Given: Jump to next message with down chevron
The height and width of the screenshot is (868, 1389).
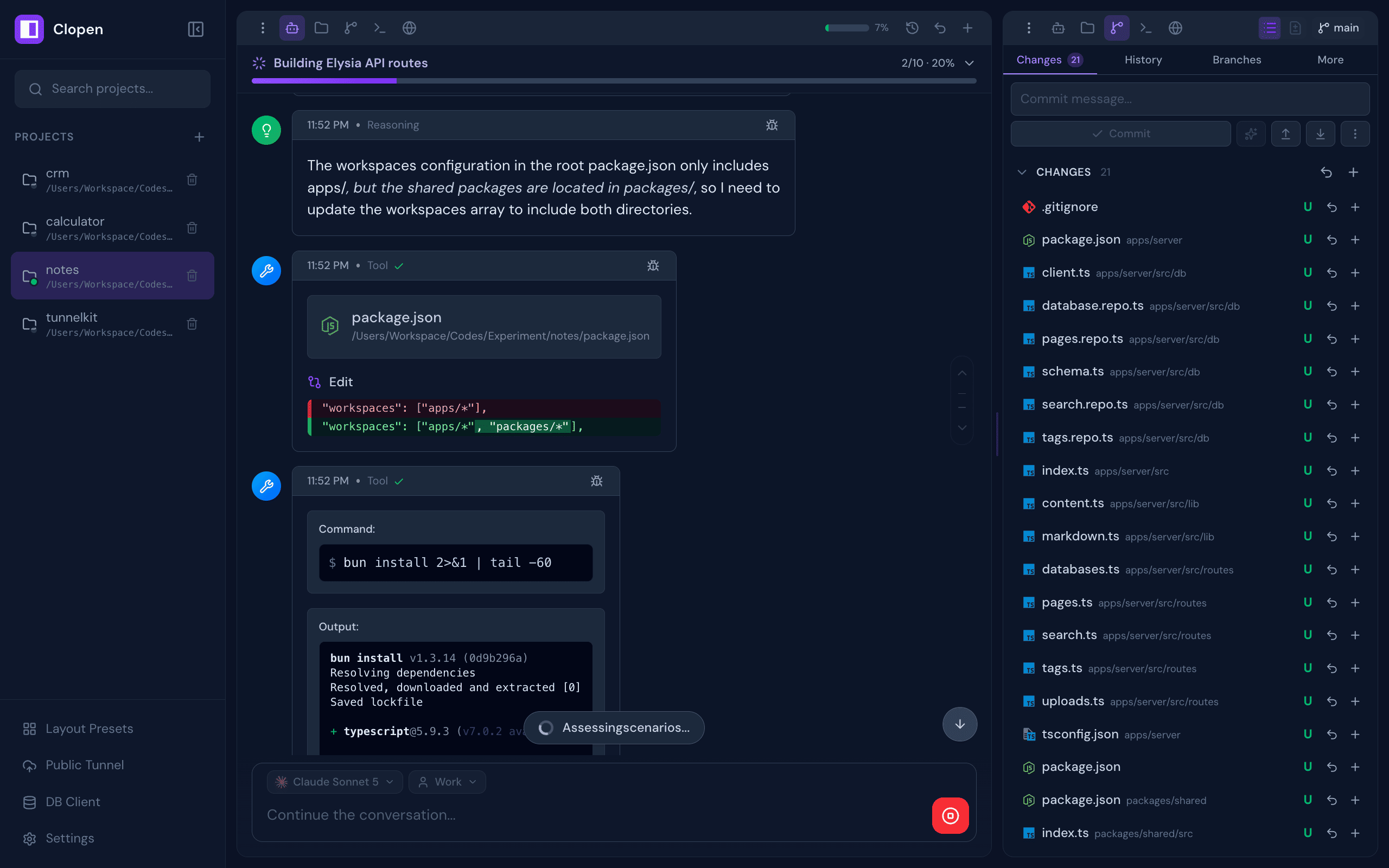Looking at the screenshot, I should tap(962, 427).
